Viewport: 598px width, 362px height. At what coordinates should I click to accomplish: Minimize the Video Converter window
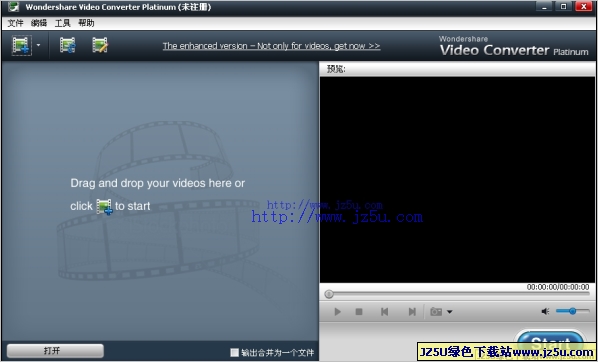click(x=544, y=6)
